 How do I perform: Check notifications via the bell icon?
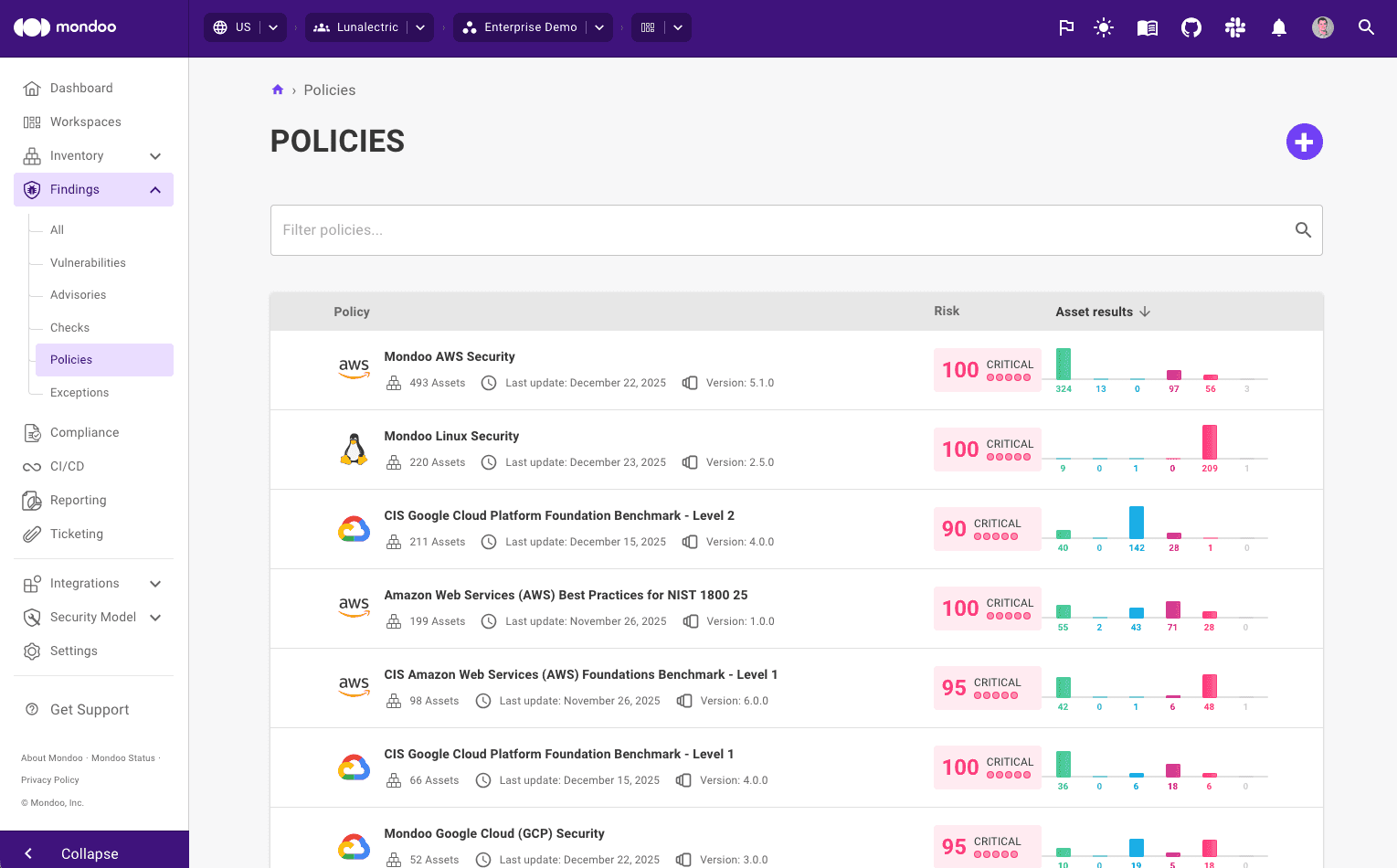click(x=1278, y=27)
